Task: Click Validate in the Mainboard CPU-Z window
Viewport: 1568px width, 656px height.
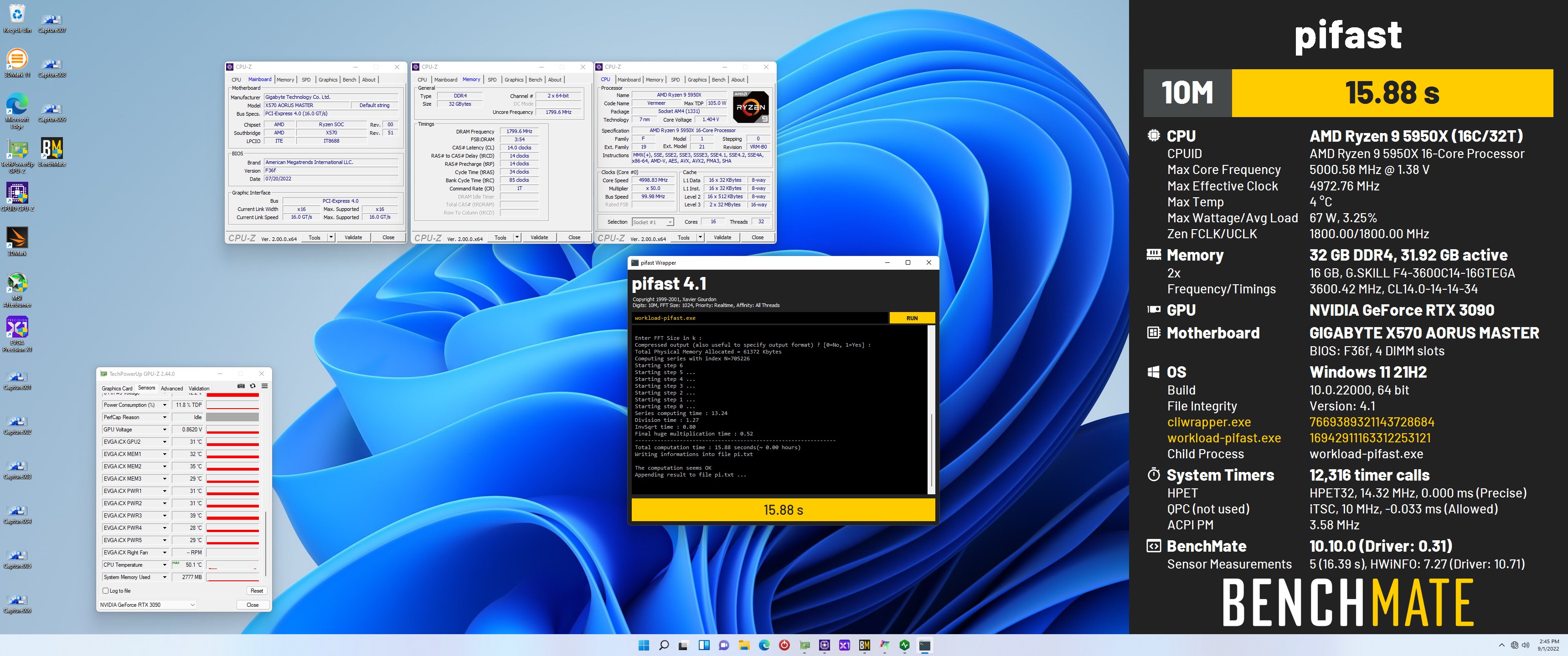Action: (353, 237)
